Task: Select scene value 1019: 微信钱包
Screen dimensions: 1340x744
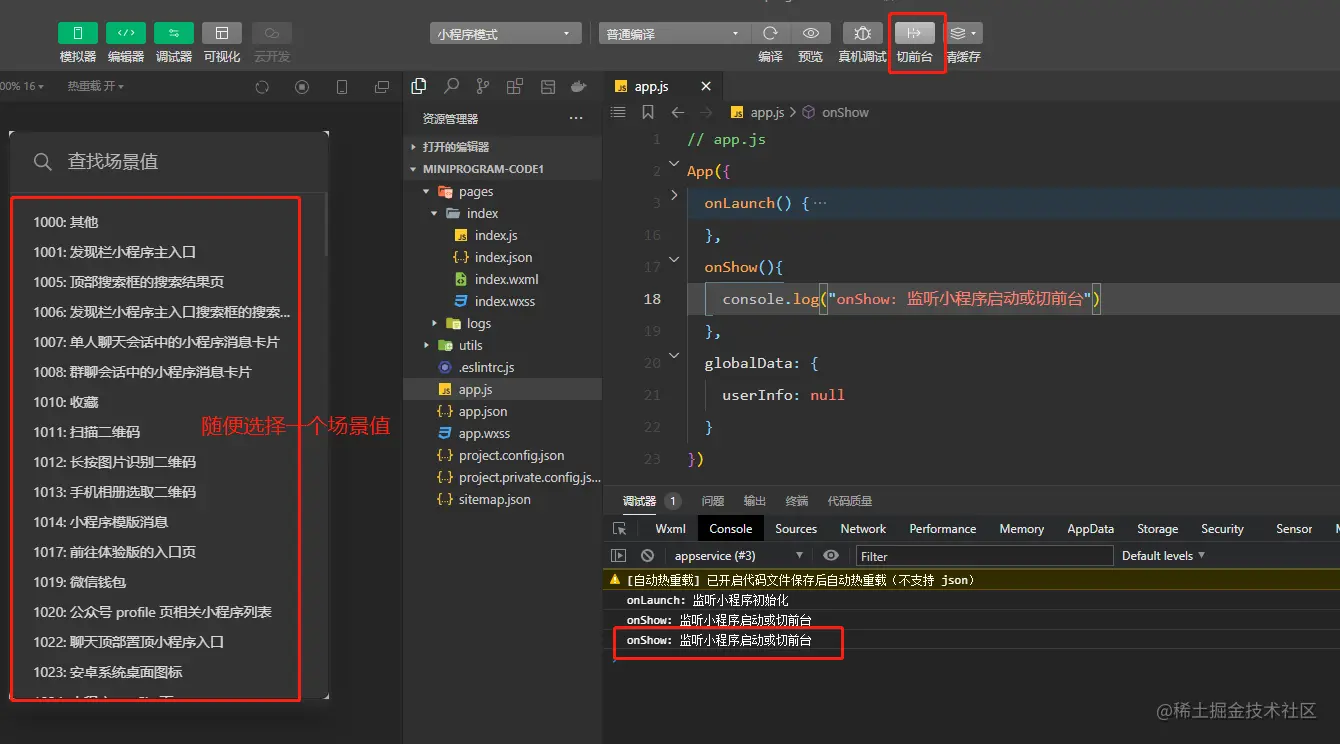Action: 80,582
